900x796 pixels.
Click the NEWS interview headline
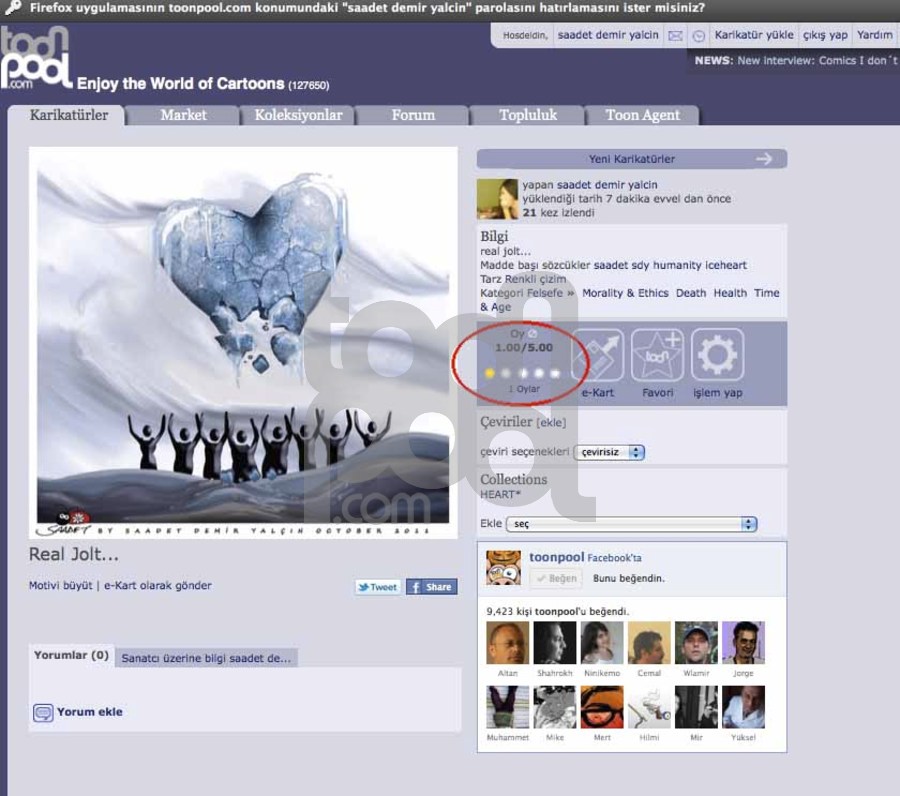point(817,61)
